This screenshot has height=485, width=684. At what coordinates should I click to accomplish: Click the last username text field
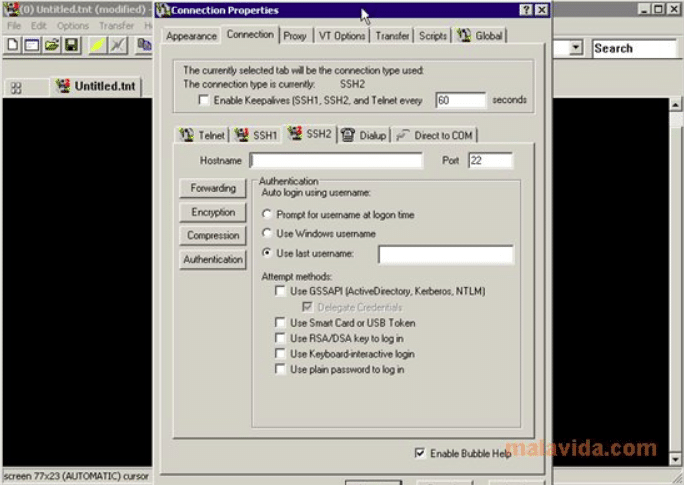(x=446, y=255)
